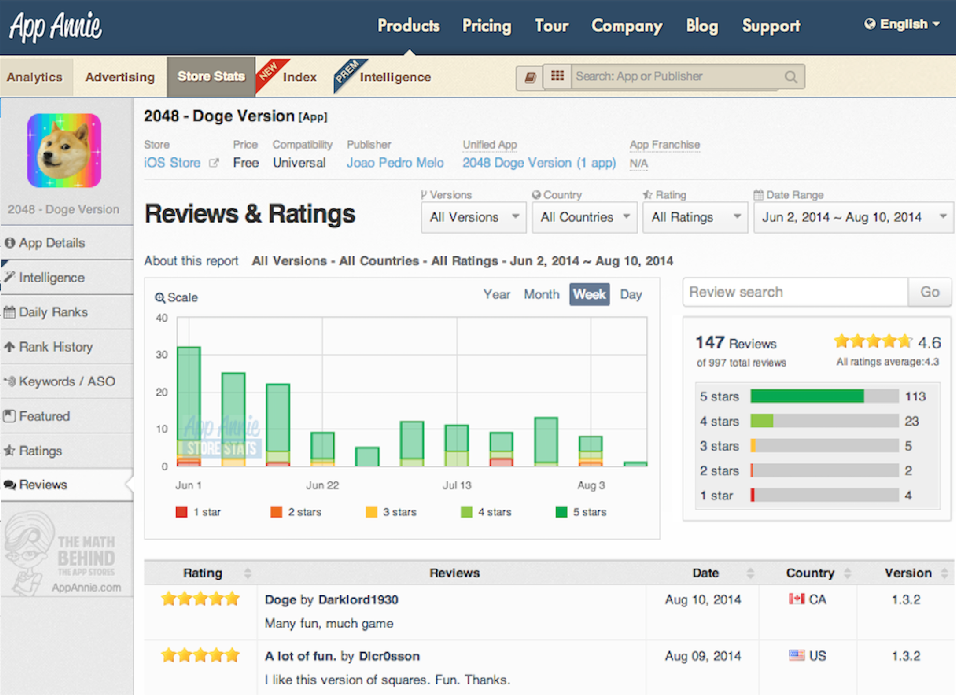Open the iOS Store link

coord(172,163)
